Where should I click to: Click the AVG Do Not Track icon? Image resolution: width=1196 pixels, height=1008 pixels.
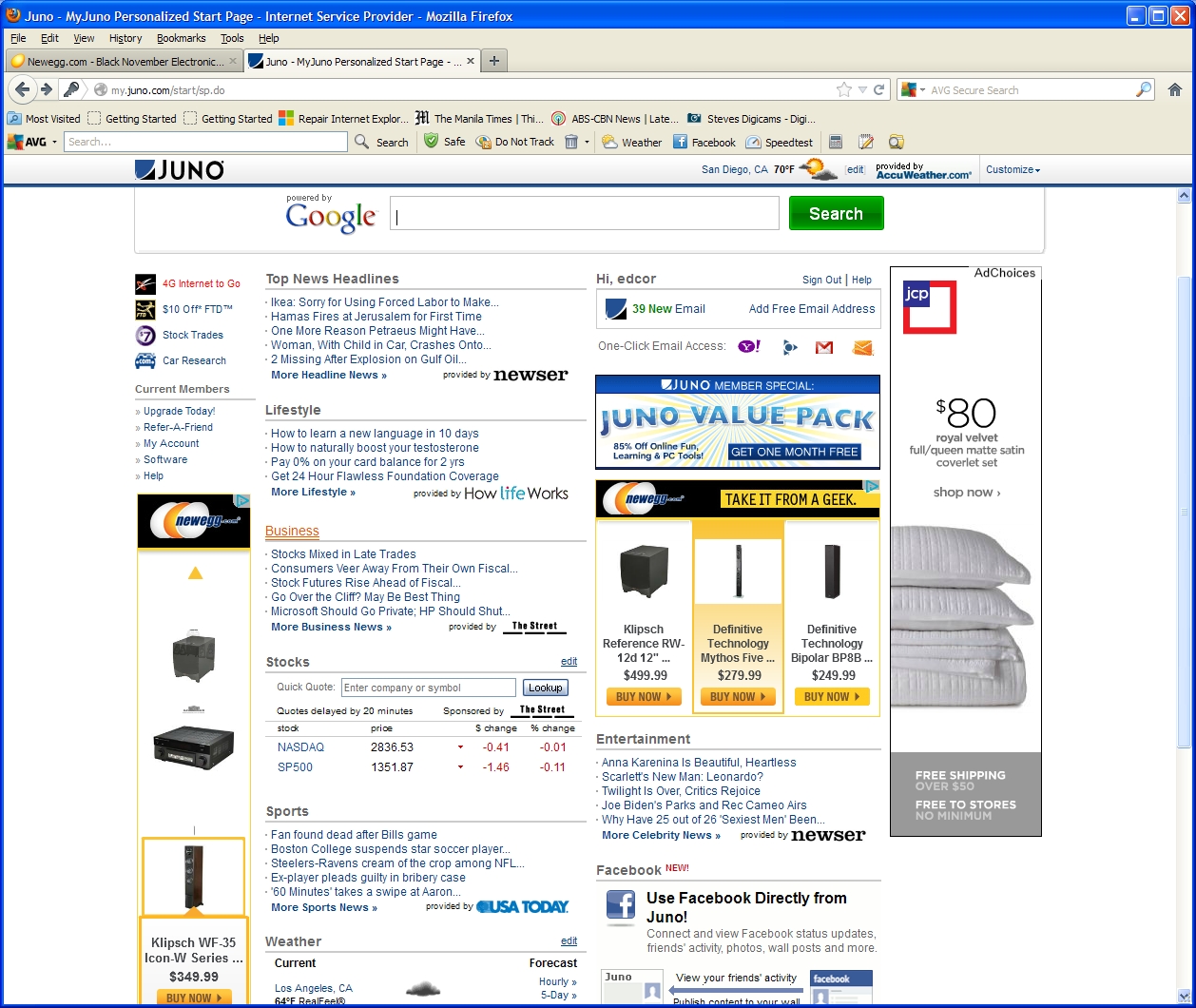pos(484,142)
